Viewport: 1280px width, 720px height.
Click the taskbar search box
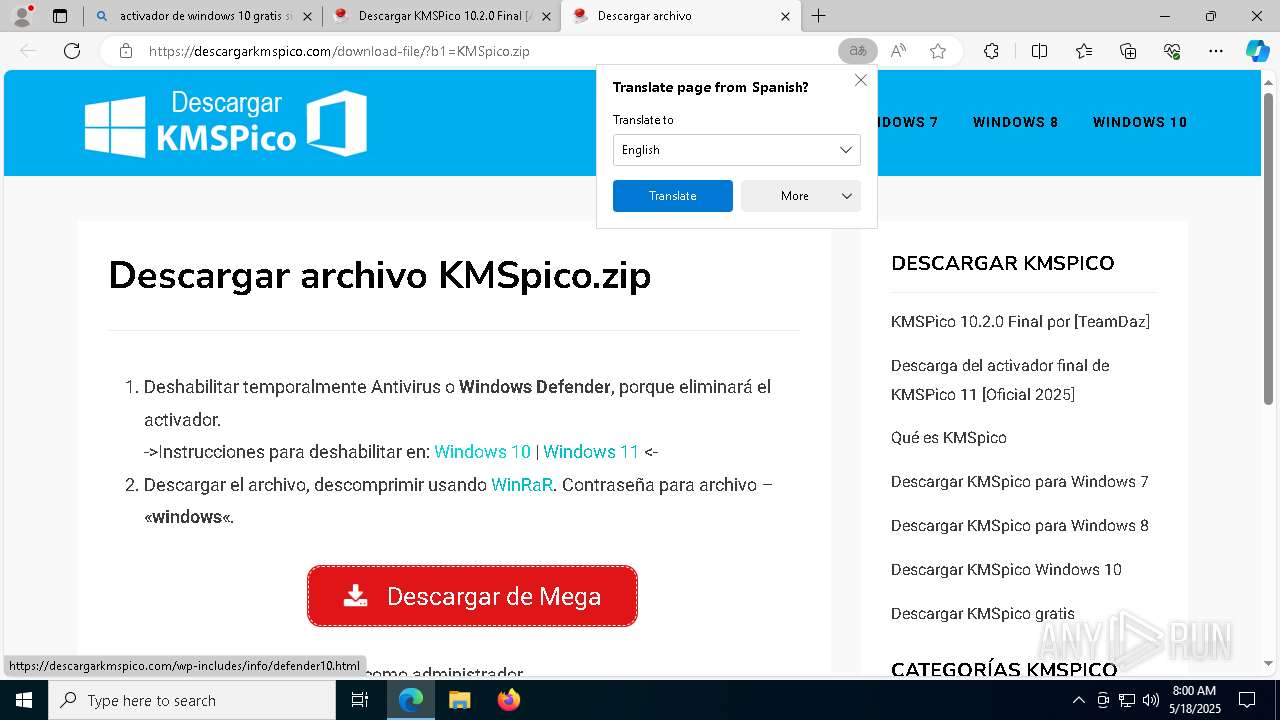[x=192, y=700]
